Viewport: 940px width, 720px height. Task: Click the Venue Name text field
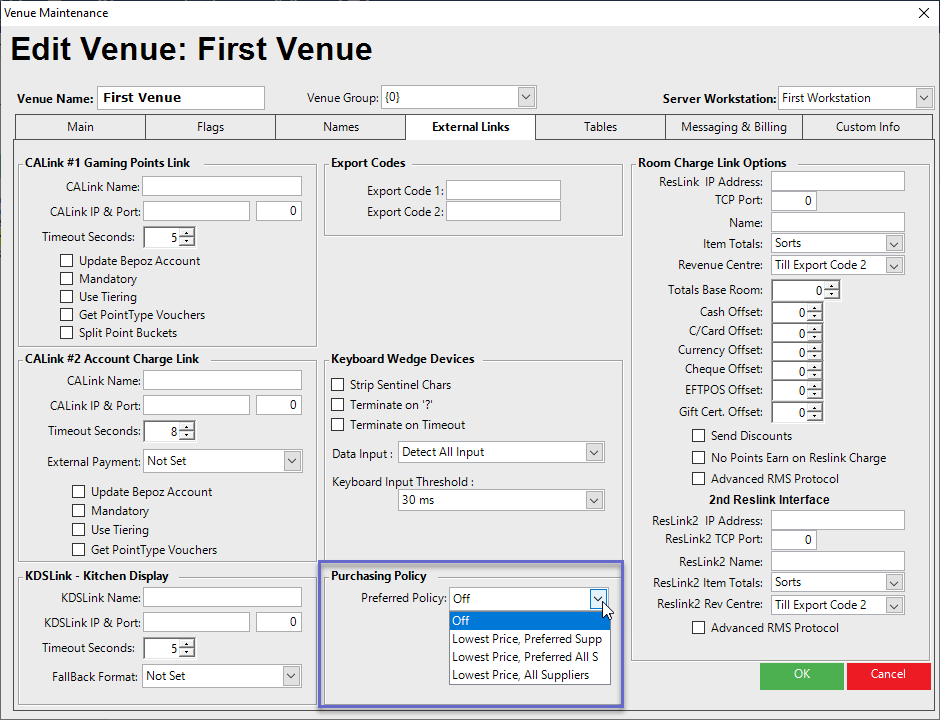pos(181,98)
